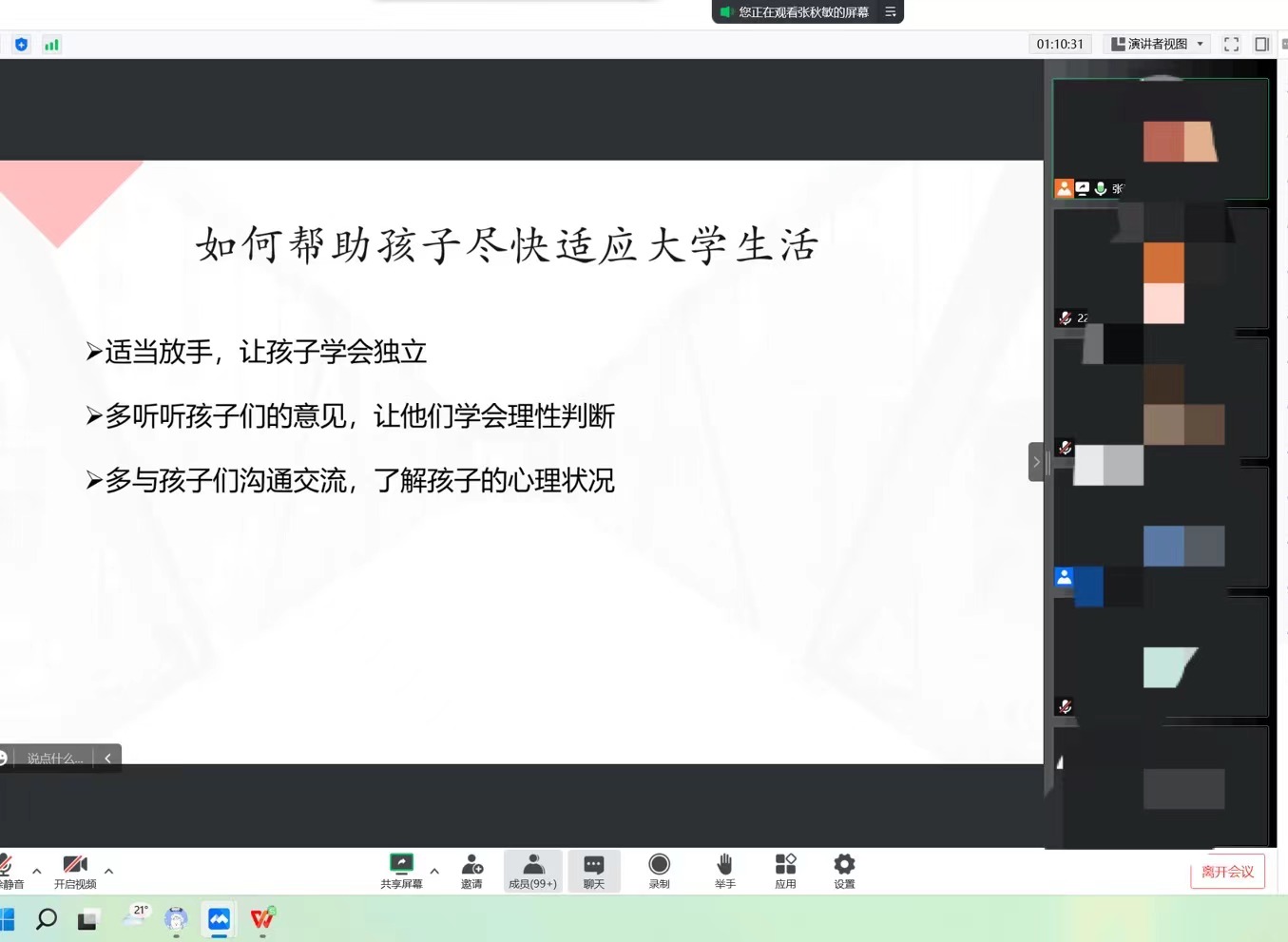The height and width of the screenshot is (942, 1288).
Task: Open the screen-watching banner menu
Action: coord(889,12)
